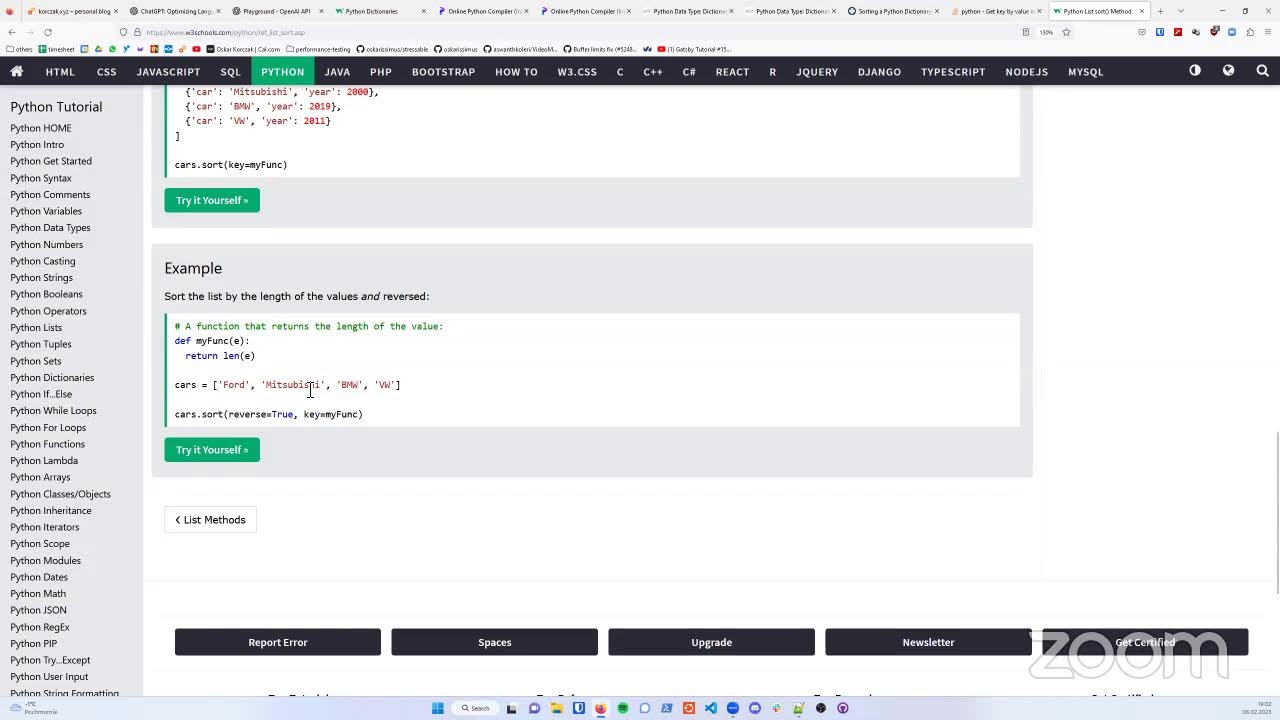1280x720 pixels.
Task: Open Python Dictionaries in the sidebar
Action: [x=52, y=378]
